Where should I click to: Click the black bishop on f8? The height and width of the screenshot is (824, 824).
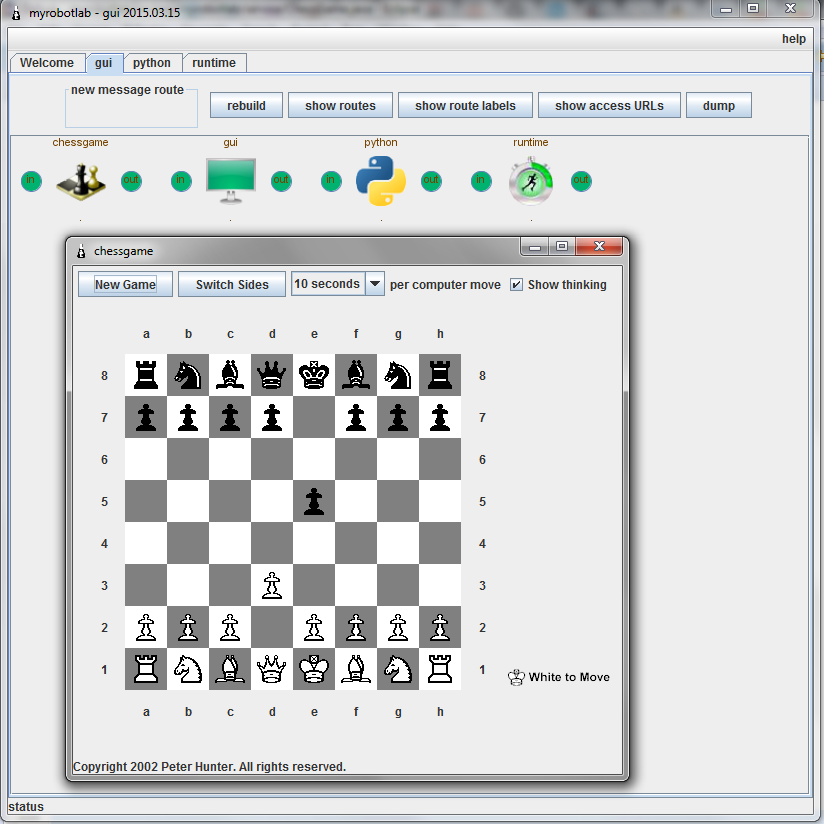356,375
